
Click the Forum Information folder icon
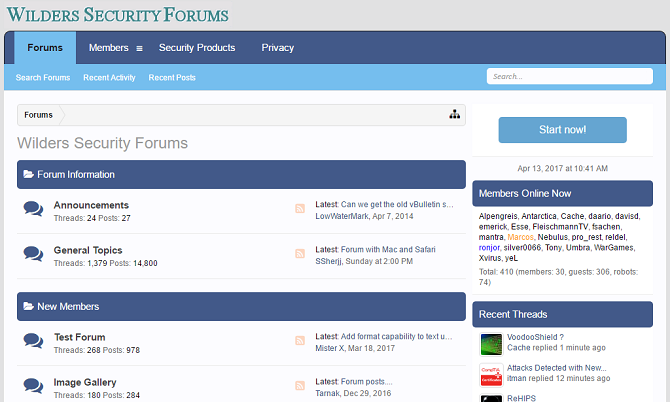point(28,174)
